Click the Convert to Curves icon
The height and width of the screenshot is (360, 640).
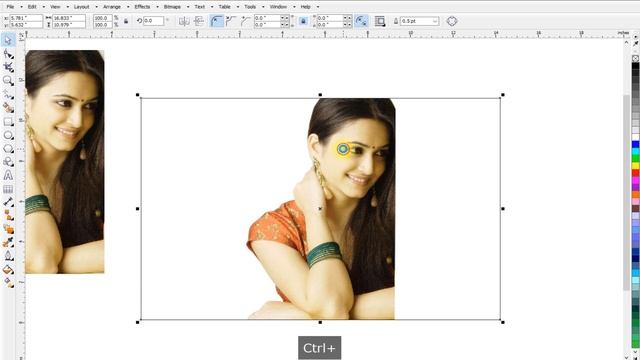451,21
